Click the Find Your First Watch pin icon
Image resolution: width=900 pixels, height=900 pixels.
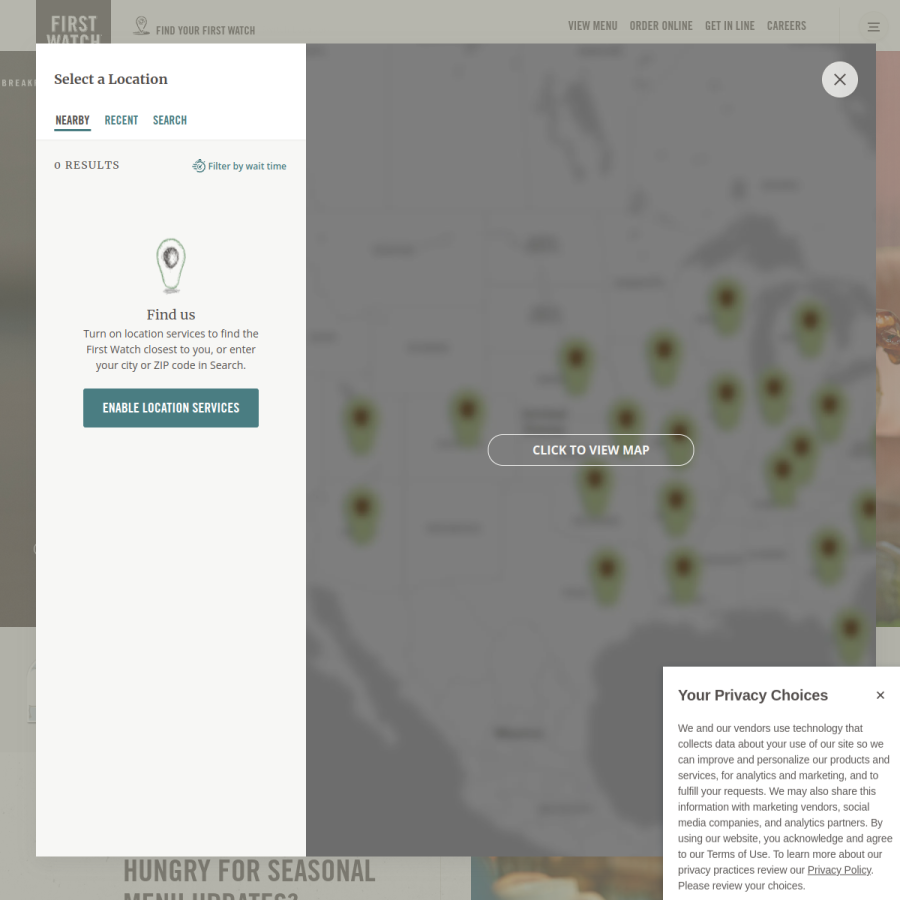pos(141,26)
